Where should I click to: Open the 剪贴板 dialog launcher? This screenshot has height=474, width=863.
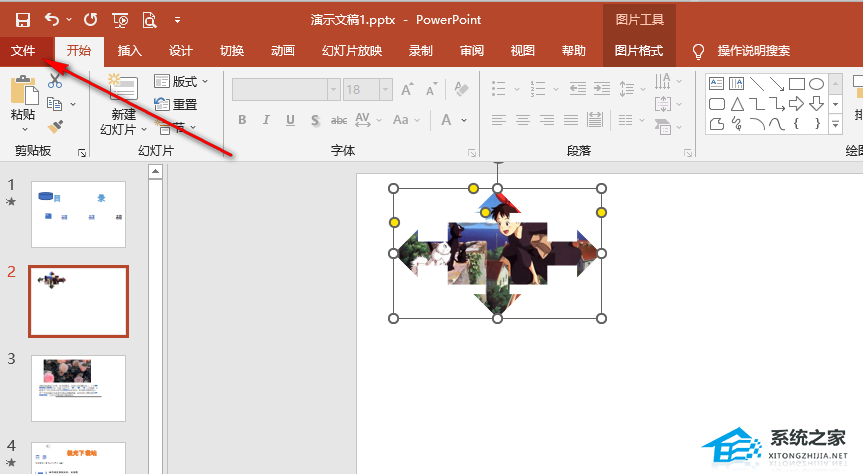[x=82, y=152]
